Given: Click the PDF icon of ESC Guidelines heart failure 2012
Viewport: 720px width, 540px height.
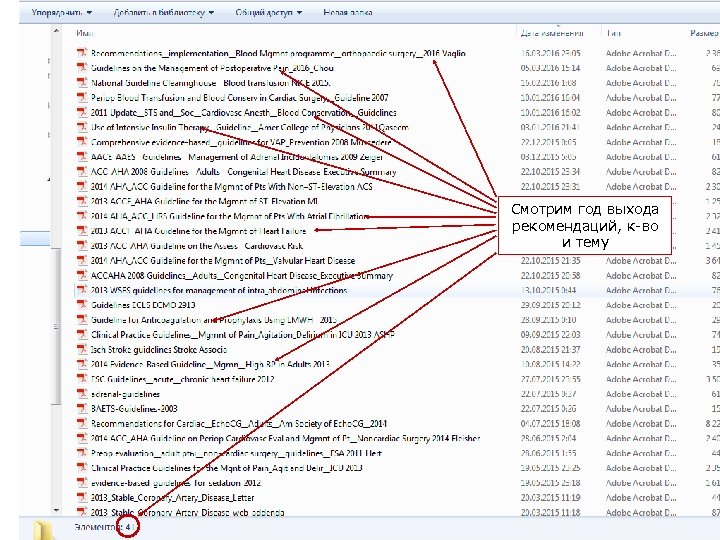Looking at the screenshot, I should pos(82,379).
